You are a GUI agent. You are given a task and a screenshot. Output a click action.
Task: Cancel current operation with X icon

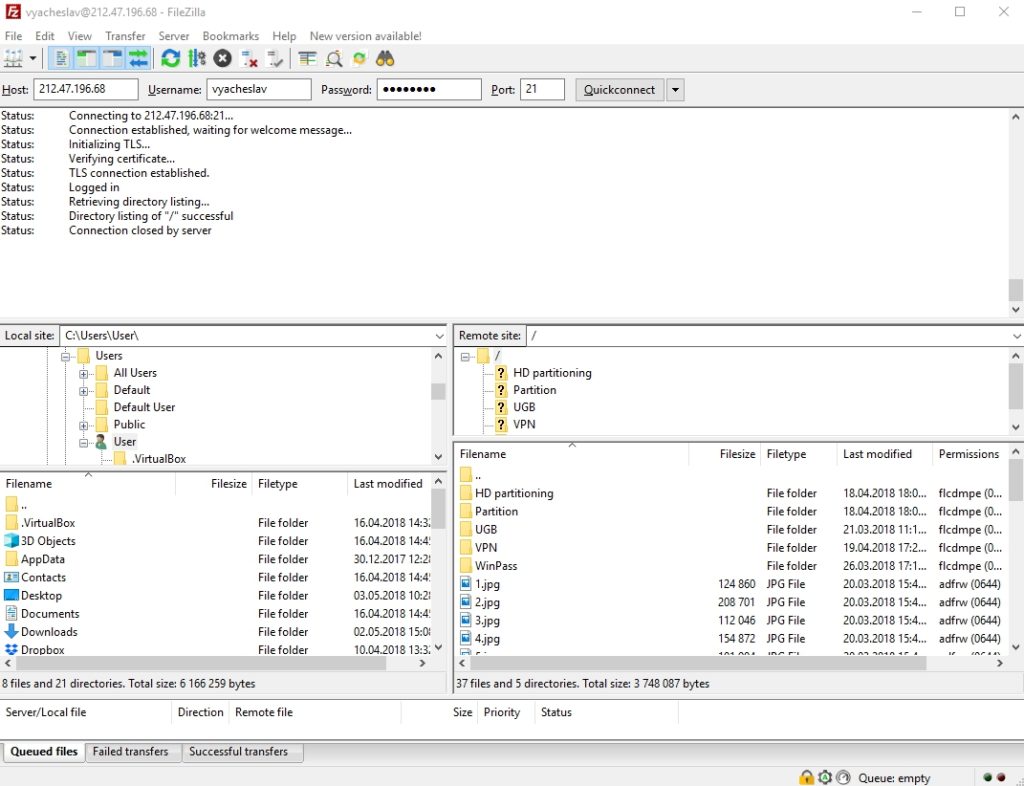223,59
